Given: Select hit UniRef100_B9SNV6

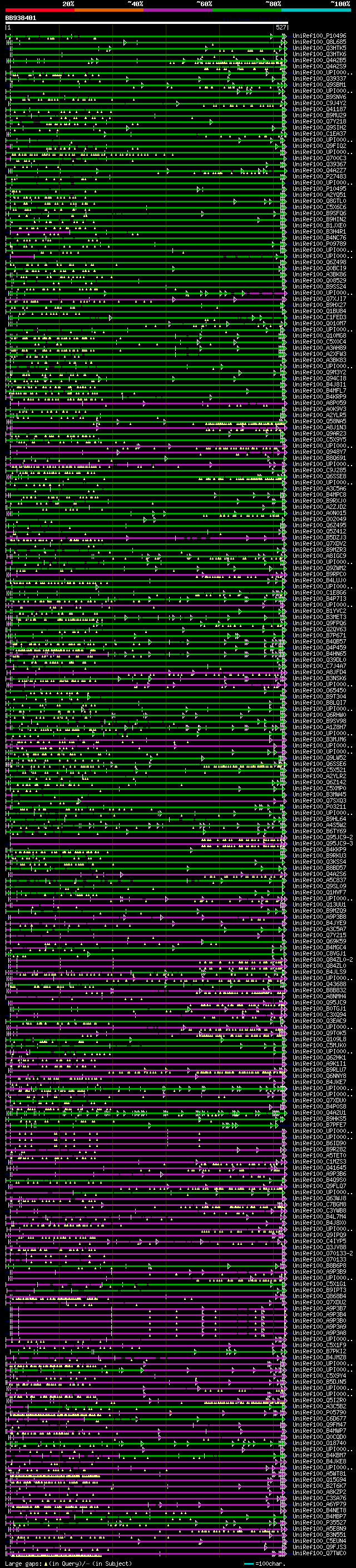Looking at the screenshot, I should coord(319,97).
